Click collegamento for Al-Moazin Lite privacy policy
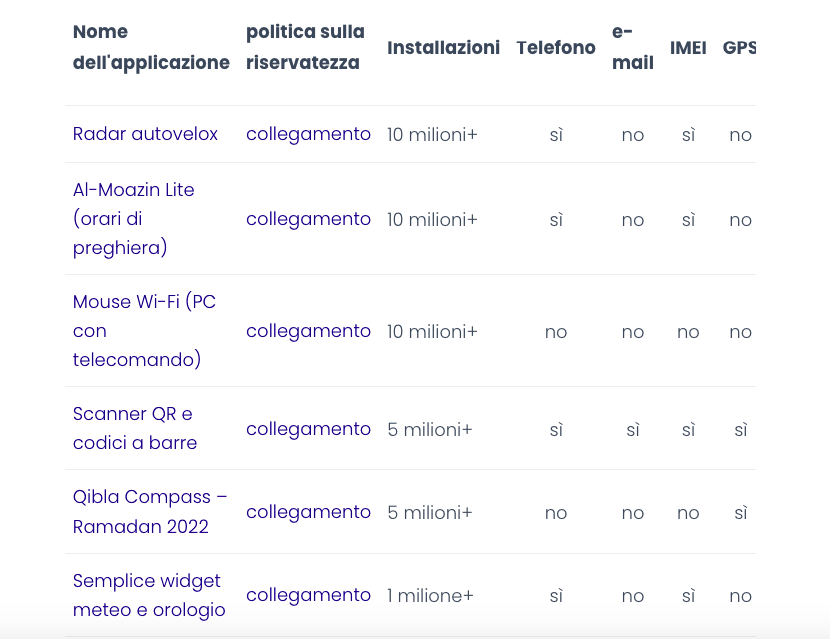 point(308,219)
